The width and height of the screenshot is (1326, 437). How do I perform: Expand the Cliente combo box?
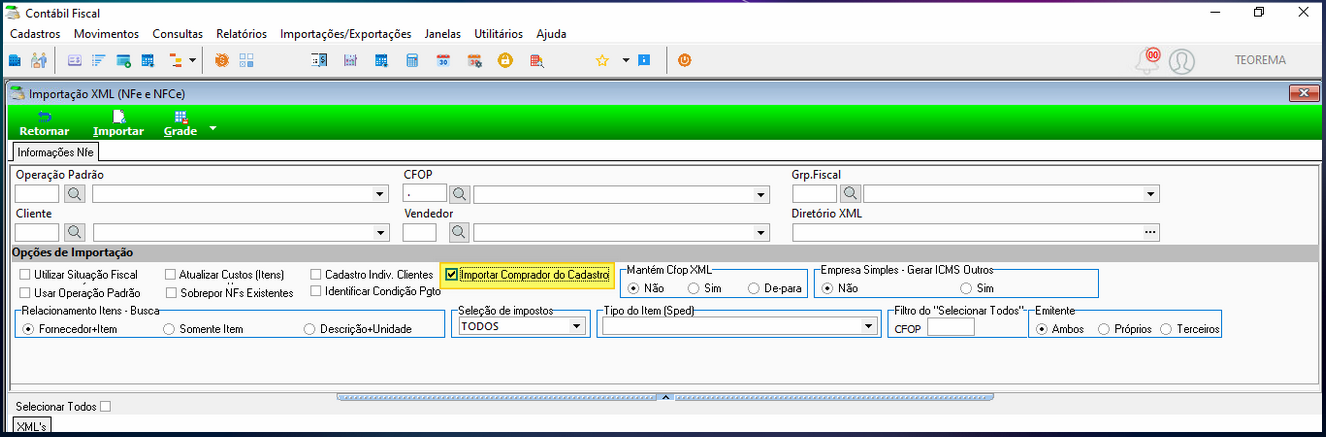[x=380, y=232]
